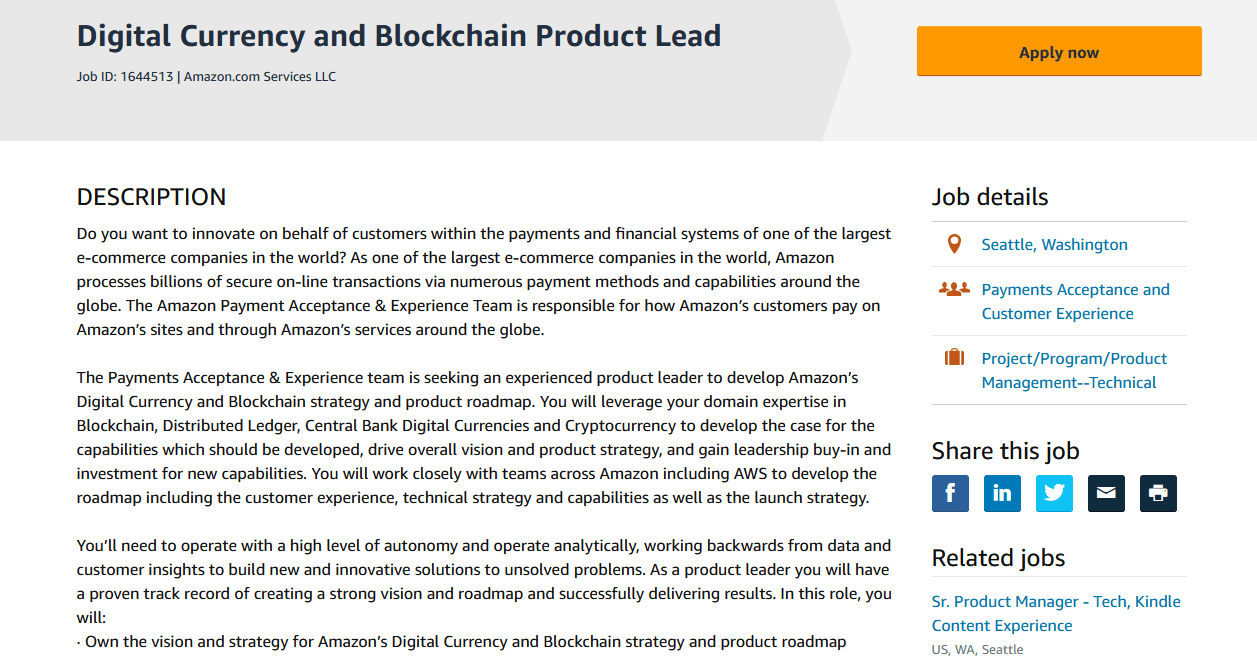Open Project/Program/Product Management--Technical category link
Image resolution: width=1257 pixels, height=658 pixels.
tap(1074, 371)
